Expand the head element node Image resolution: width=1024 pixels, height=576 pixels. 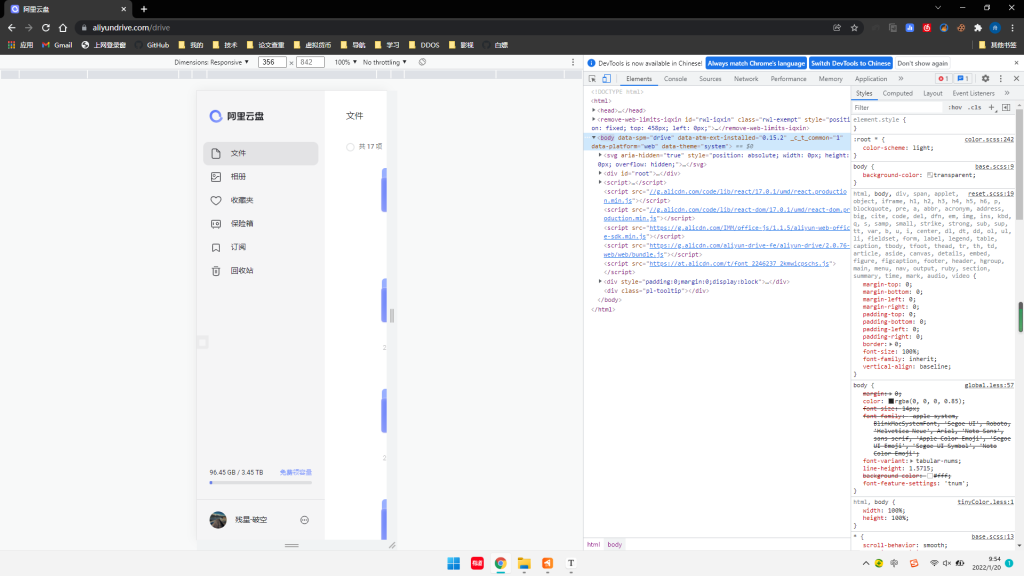pyautogui.click(x=594, y=110)
